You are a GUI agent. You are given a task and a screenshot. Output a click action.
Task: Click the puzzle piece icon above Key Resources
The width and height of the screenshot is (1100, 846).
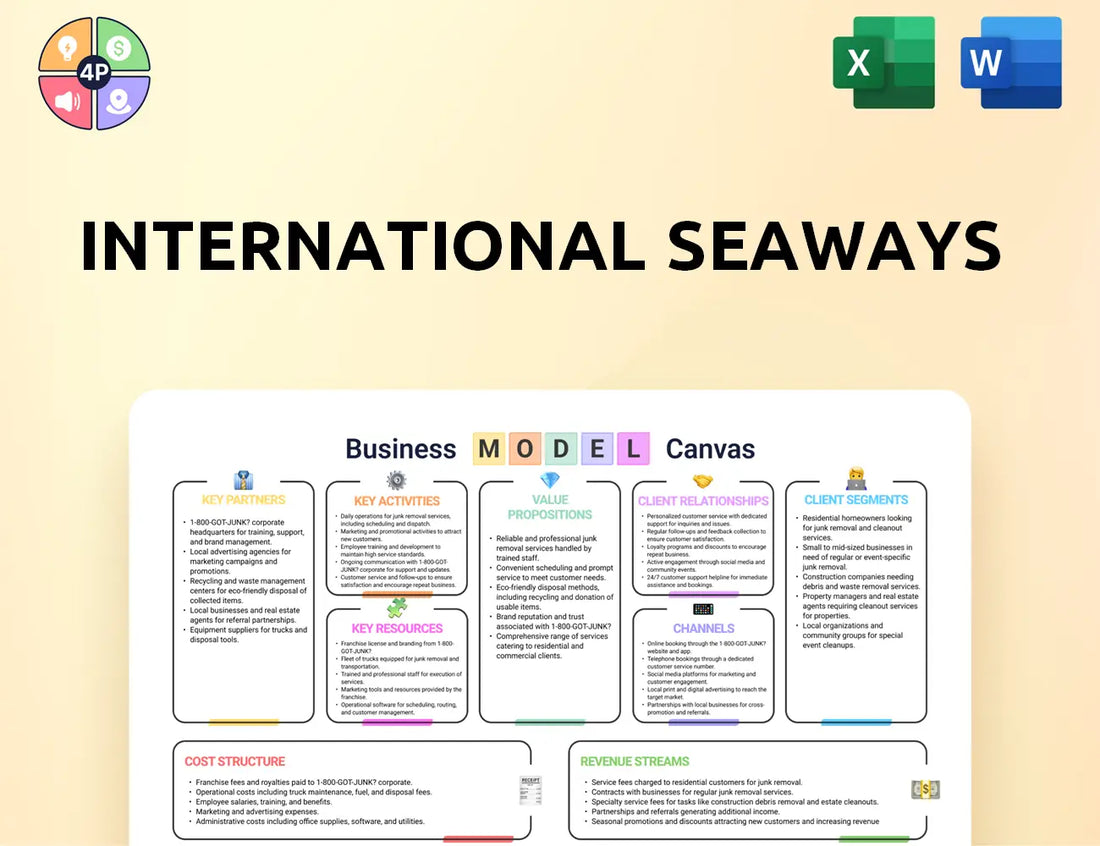(396, 607)
